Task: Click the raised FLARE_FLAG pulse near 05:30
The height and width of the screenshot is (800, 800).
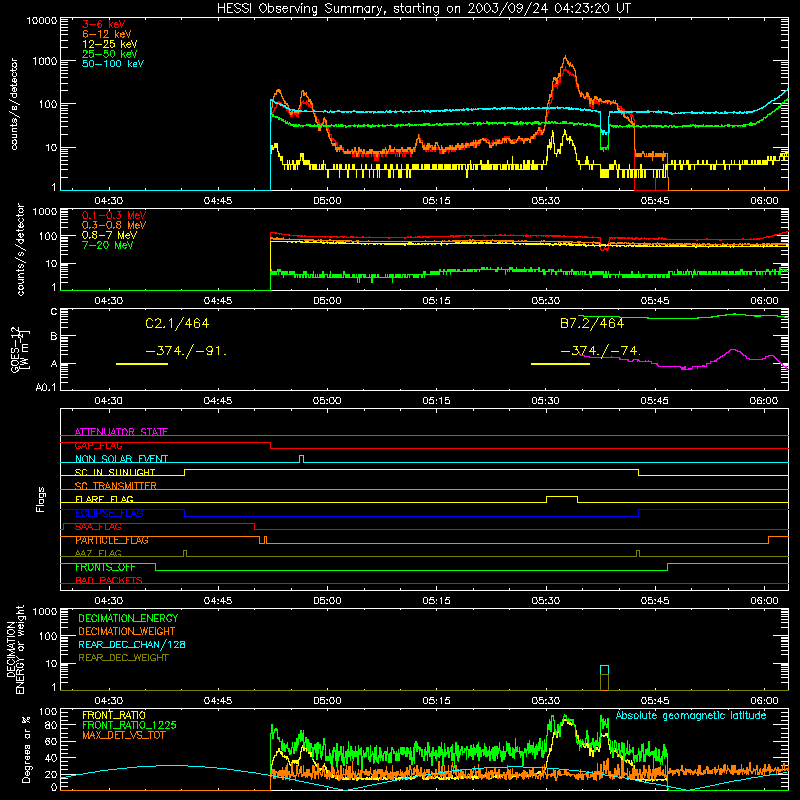Action: click(562, 499)
